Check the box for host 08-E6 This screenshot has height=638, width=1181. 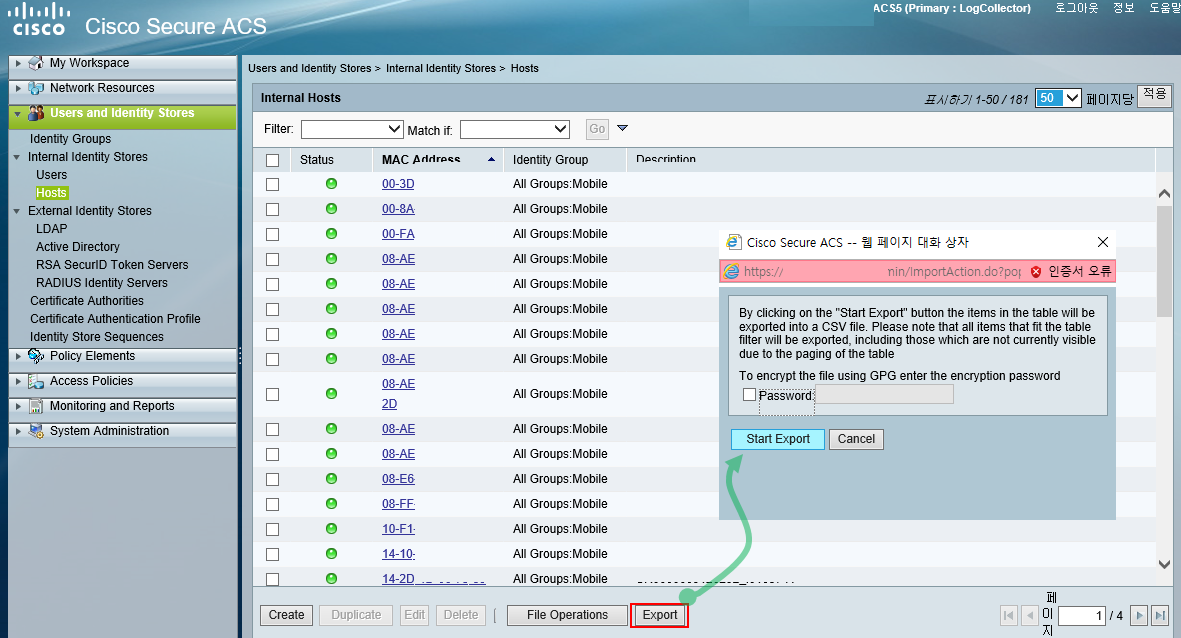tap(273, 479)
